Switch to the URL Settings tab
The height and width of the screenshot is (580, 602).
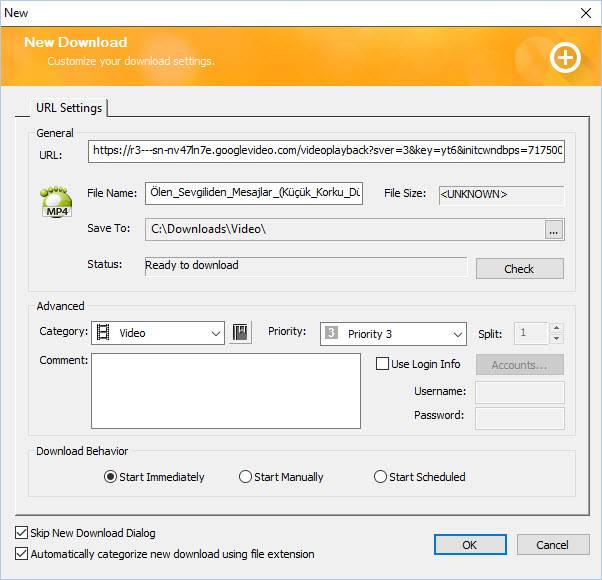(x=68, y=108)
